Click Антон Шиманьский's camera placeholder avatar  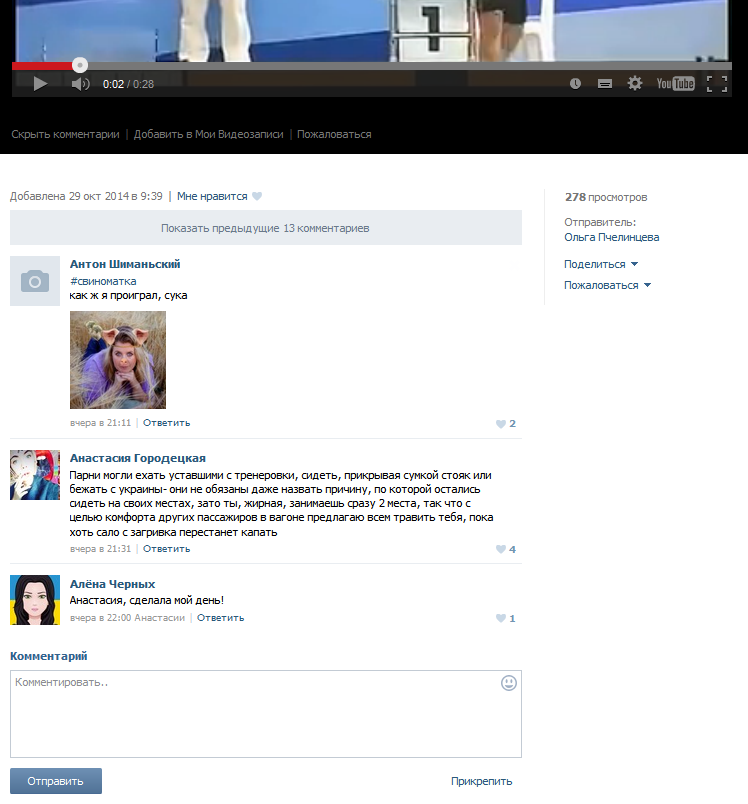coord(35,281)
